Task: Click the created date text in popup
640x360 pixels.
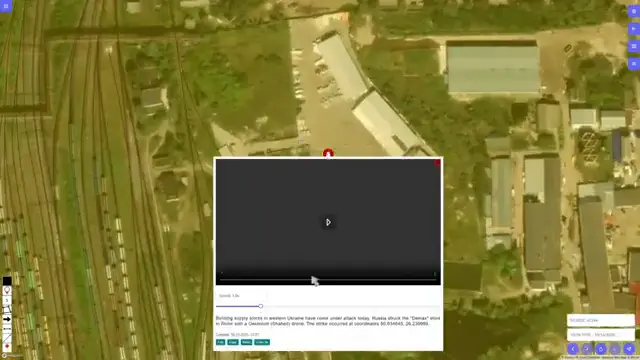Action: coord(238,335)
